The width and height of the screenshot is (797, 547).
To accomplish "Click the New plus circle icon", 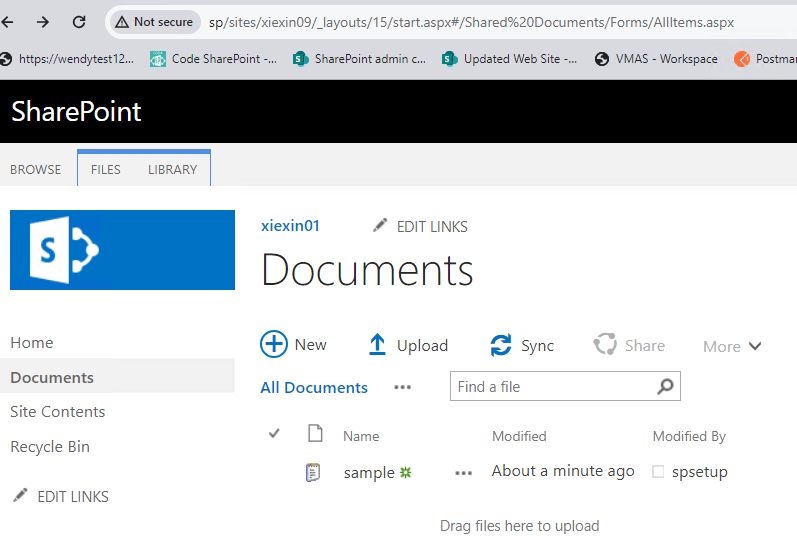I will point(274,344).
